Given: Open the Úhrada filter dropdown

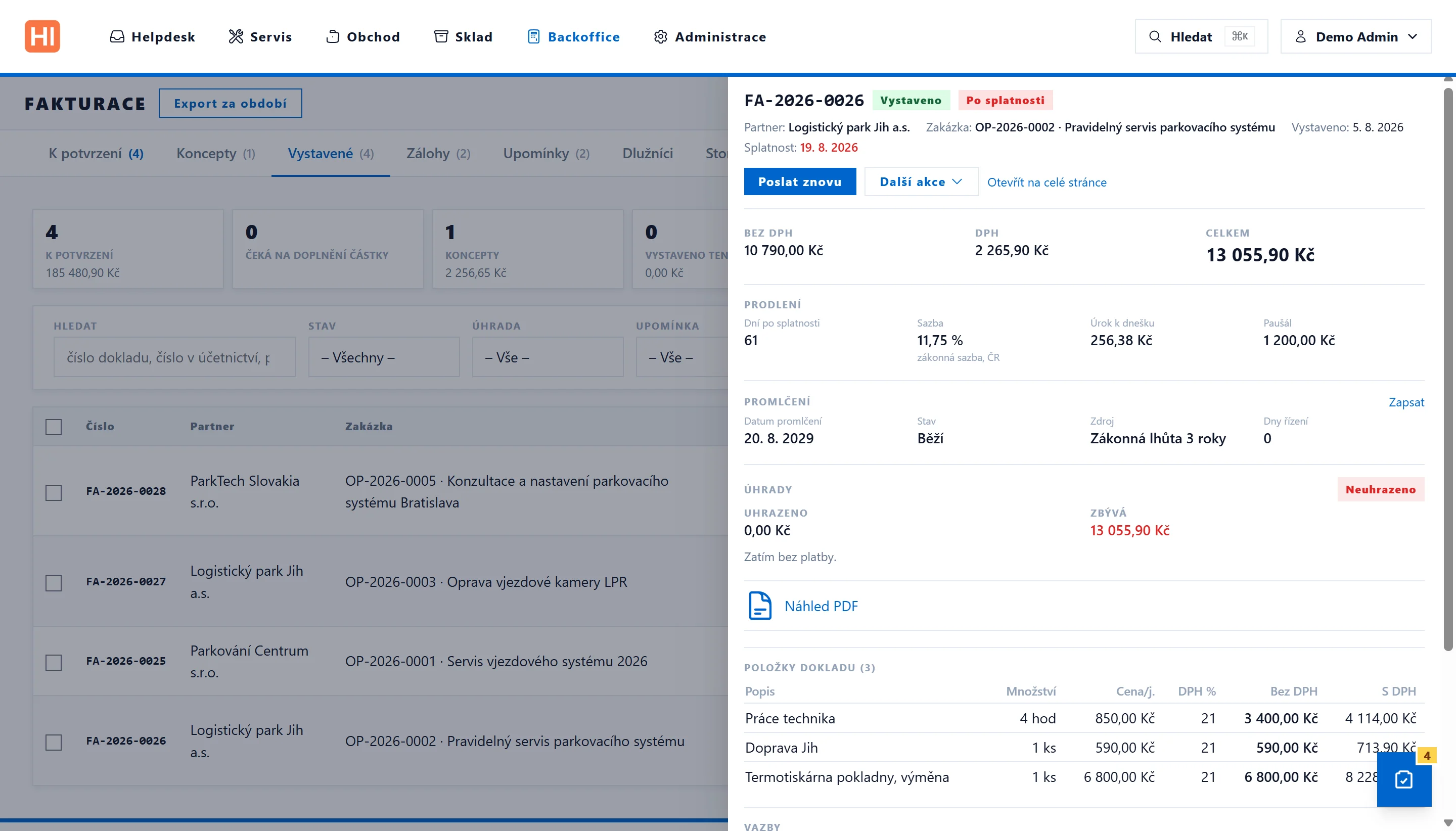Looking at the screenshot, I should [x=548, y=357].
